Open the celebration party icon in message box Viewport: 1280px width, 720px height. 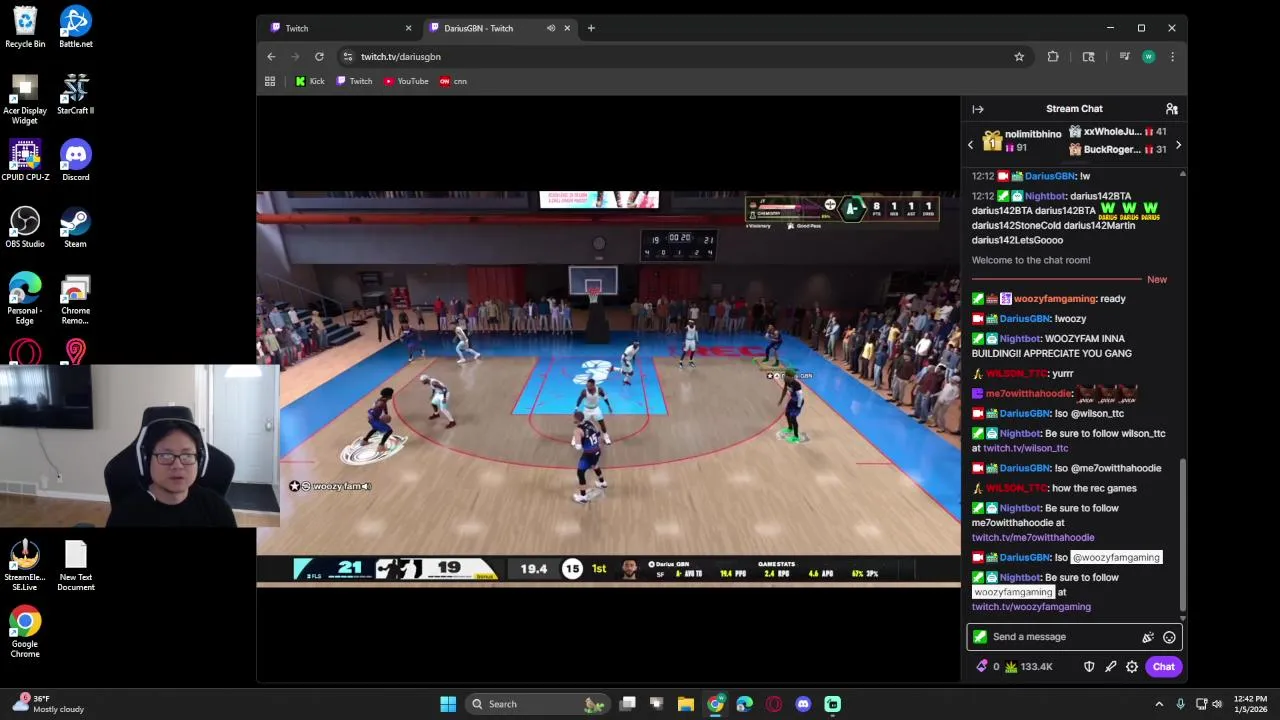point(1148,637)
